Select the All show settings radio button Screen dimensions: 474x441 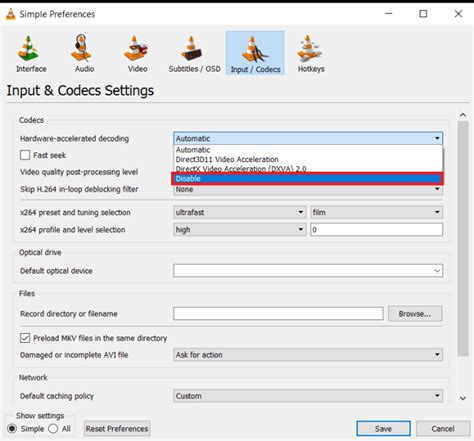53,429
